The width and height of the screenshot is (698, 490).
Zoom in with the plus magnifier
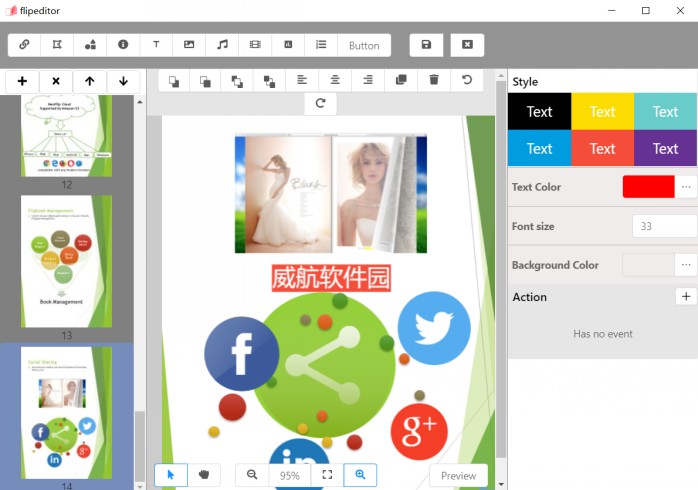[360, 475]
